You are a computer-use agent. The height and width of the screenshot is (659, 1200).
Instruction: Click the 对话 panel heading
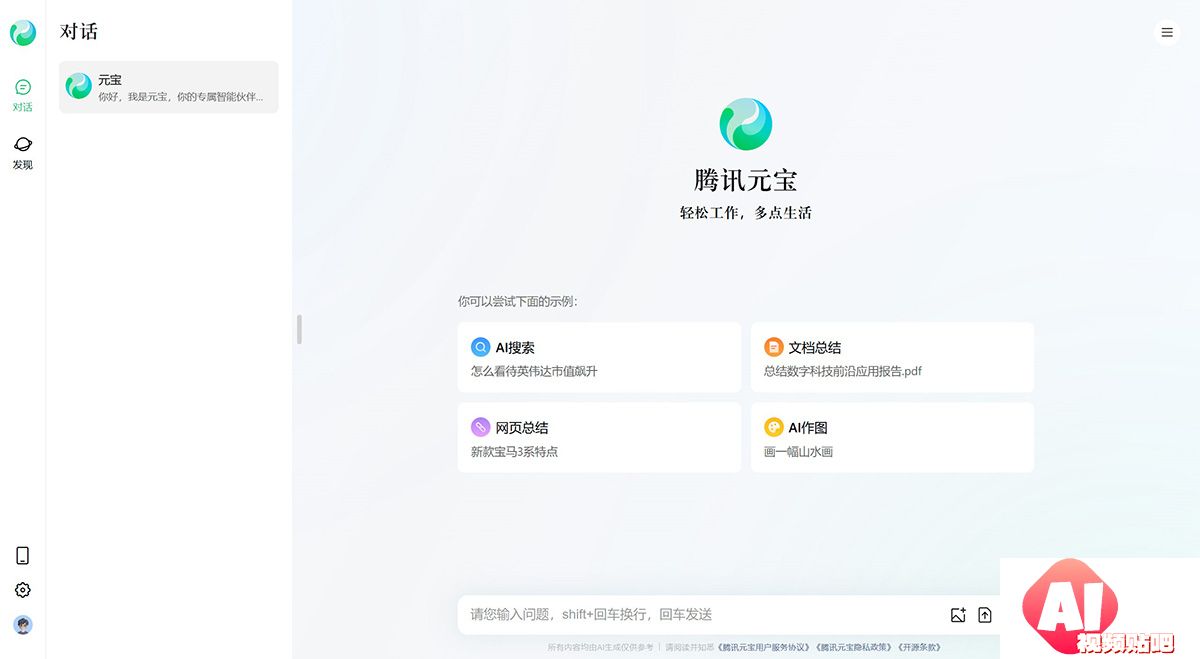[79, 32]
